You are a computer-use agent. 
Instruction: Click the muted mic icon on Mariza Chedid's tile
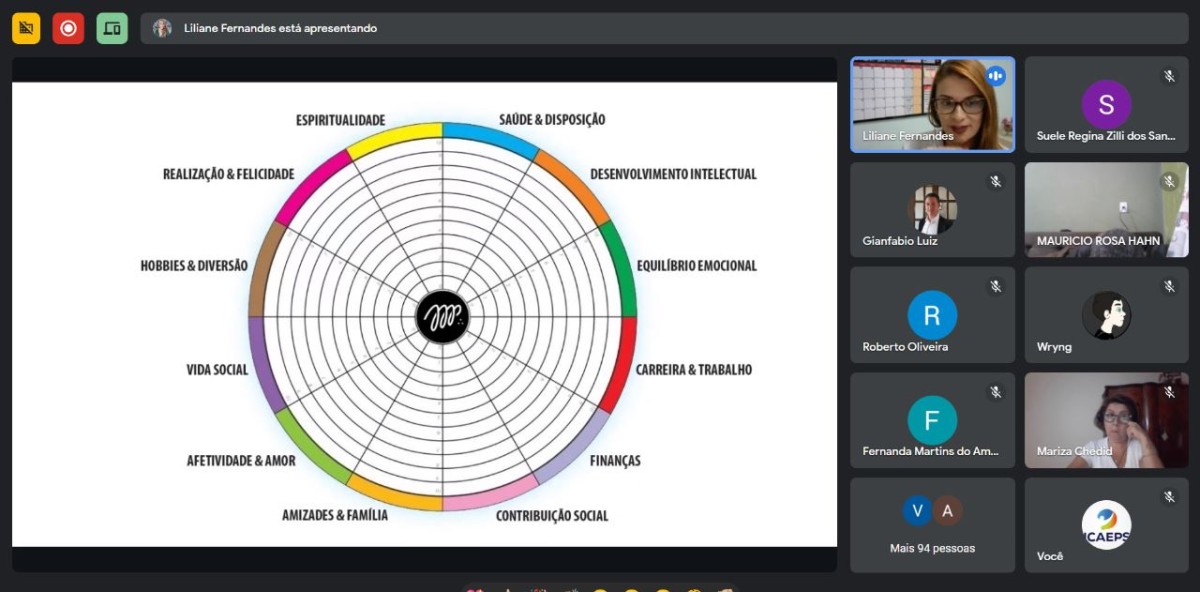[x=1169, y=392]
